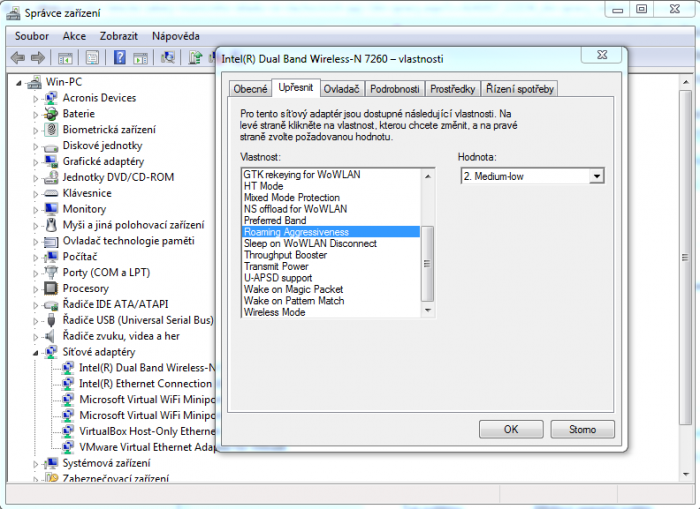Click the blue question mark Help toolbar icon
The height and width of the screenshot is (509, 700).
[x=118, y=58]
